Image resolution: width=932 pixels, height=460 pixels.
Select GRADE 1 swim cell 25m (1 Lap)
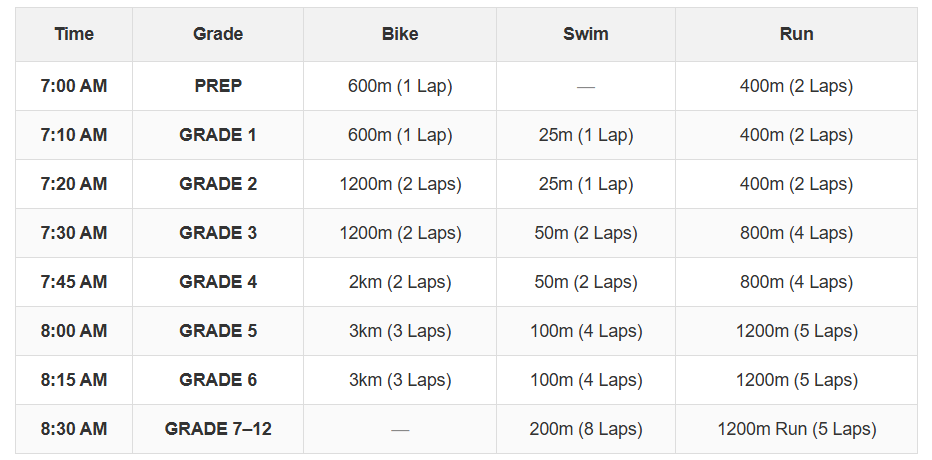[x=586, y=135]
